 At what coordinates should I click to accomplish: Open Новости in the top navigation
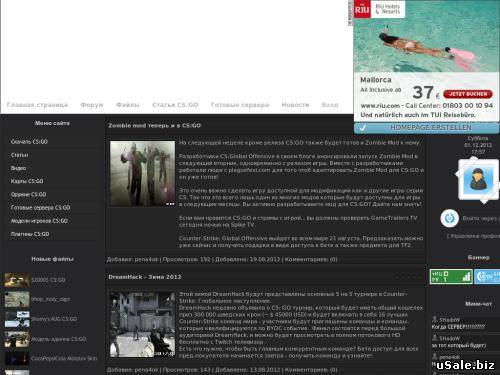[295, 105]
